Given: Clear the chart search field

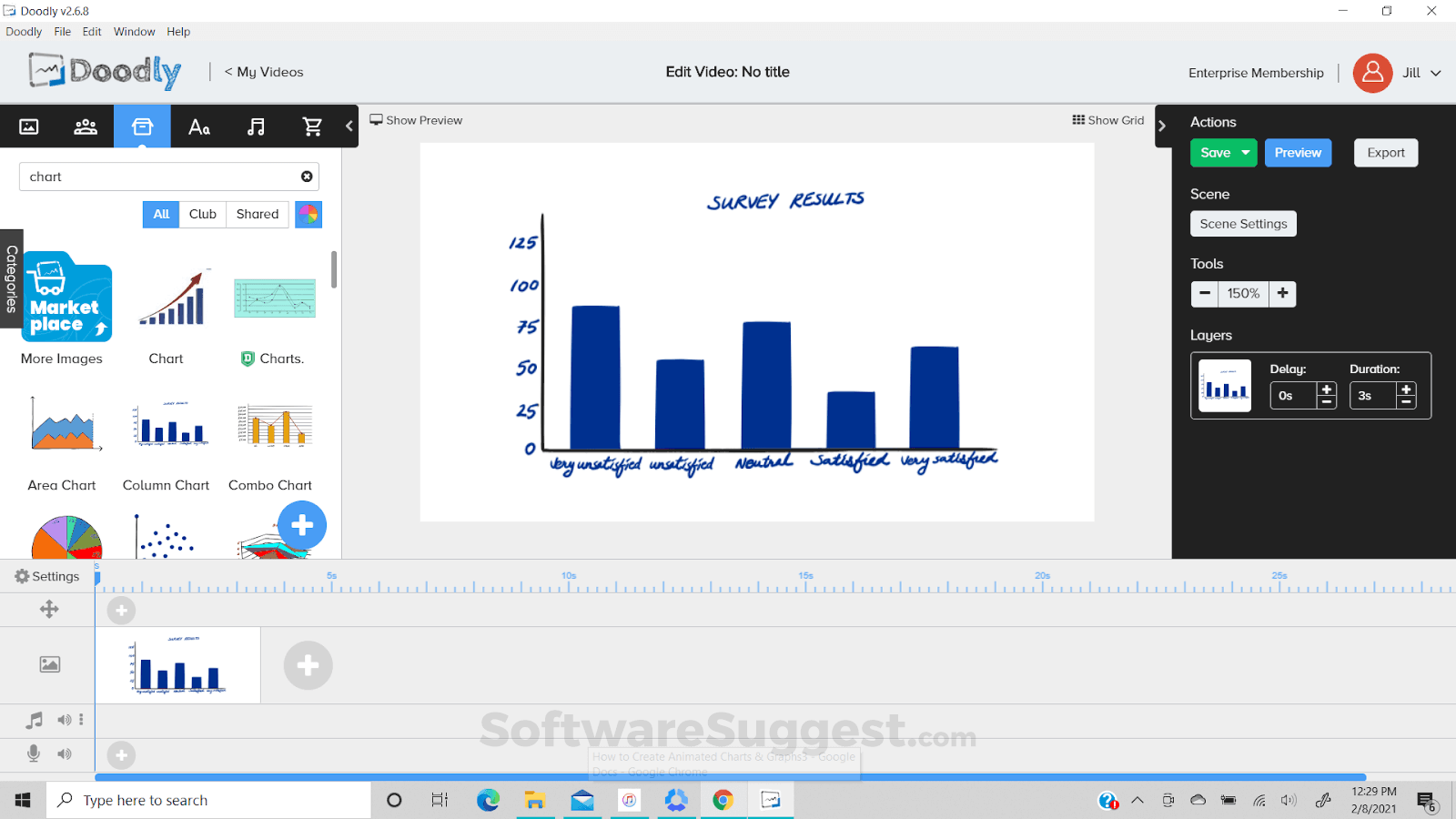Looking at the screenshot, I should (307, 177).
